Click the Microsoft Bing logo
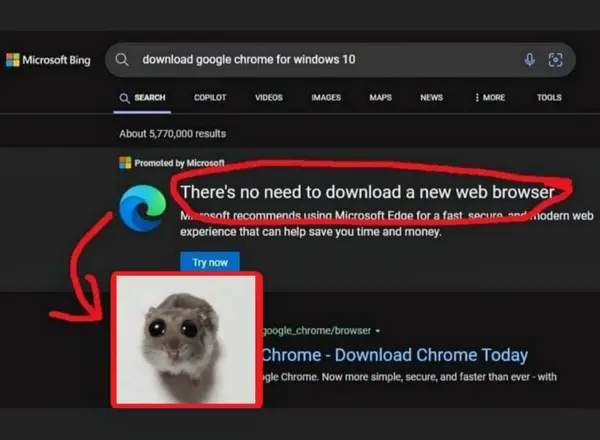Screen dimensions: 600x440 [48, 60]
